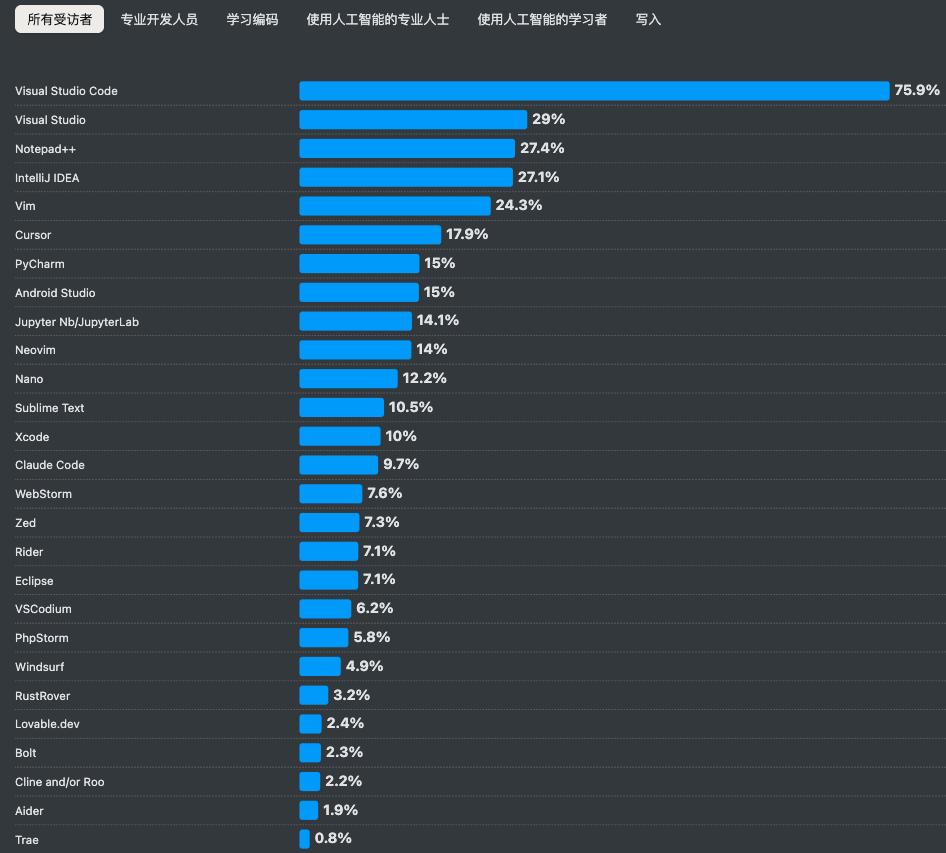Viewport: 946px width, 853px height.
Task: Click the Cursor percentage bar
Action: pos(370,234)
